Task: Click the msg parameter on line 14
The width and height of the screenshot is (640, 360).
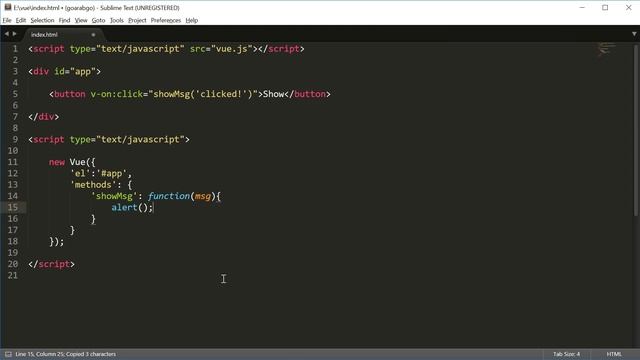Action: (x=203, y=196)
